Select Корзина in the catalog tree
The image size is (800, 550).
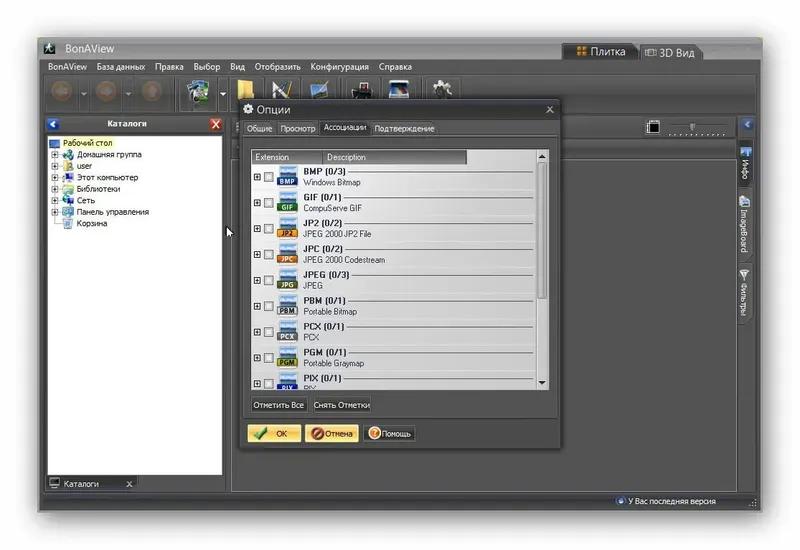[92, 223]
